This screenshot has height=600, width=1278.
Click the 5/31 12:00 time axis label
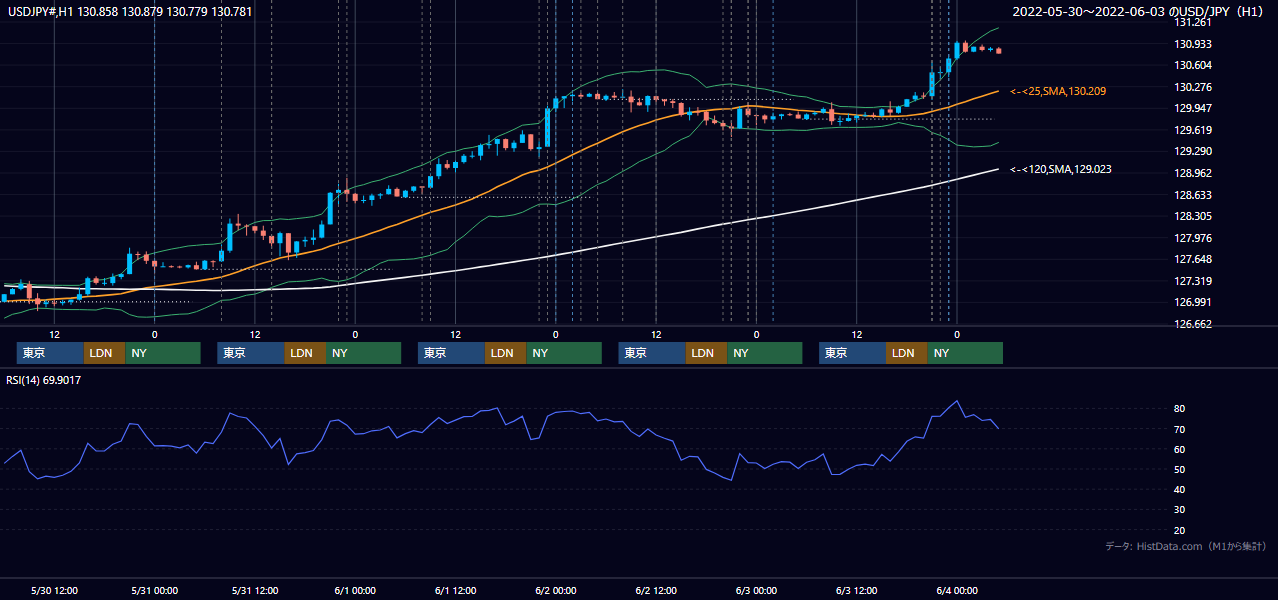pyautogui.click(x=254, y=590)
